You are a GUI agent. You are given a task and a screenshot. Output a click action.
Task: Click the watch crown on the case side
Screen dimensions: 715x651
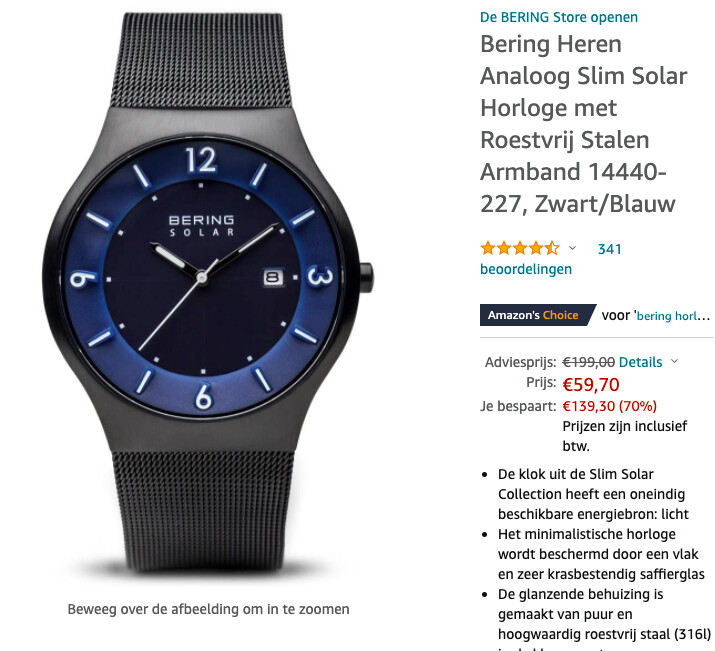pos(366,278)
